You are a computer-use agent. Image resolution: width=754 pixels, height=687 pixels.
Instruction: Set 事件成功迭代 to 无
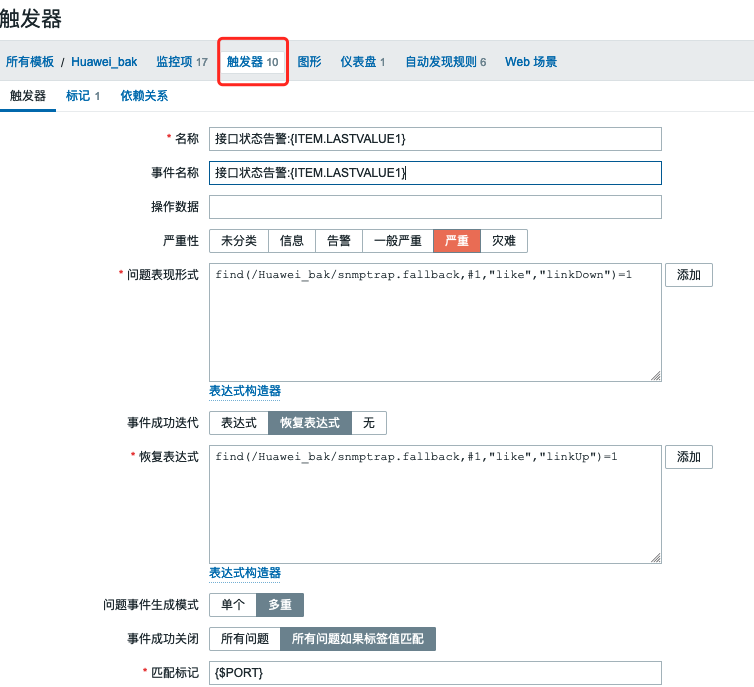click(x=369, y=423)
